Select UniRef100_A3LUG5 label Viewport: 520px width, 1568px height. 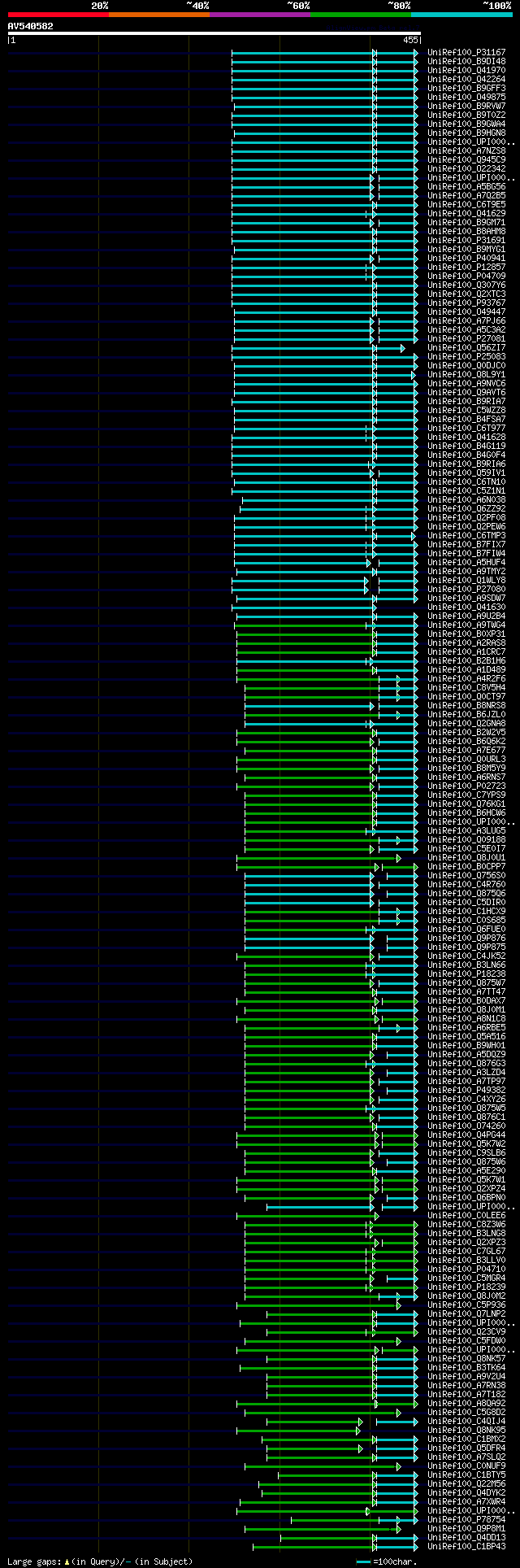click(x=466, y=830)
